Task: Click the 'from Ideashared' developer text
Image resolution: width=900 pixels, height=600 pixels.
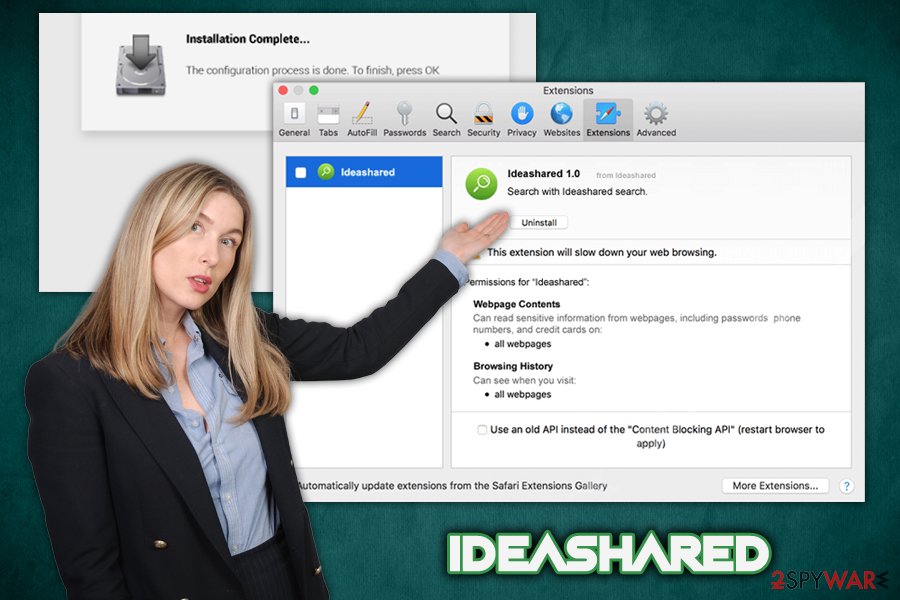Action: (626, 175)
